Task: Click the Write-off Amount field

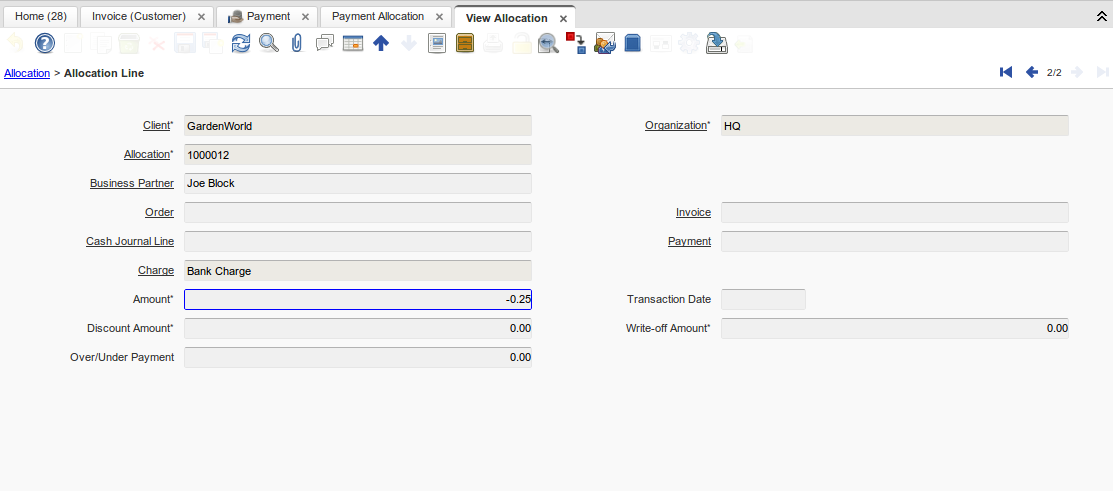Action: click(x=894, y=329)
